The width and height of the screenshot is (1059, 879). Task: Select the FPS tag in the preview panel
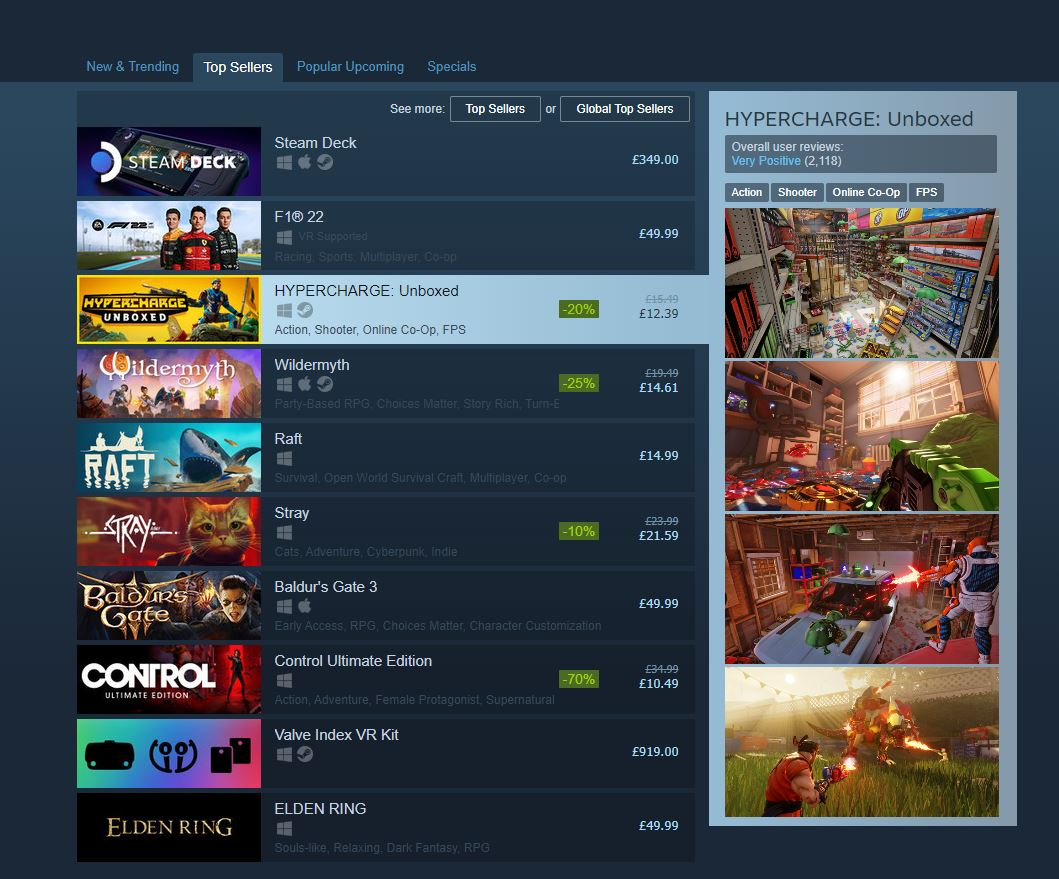[x=926, y=193]
